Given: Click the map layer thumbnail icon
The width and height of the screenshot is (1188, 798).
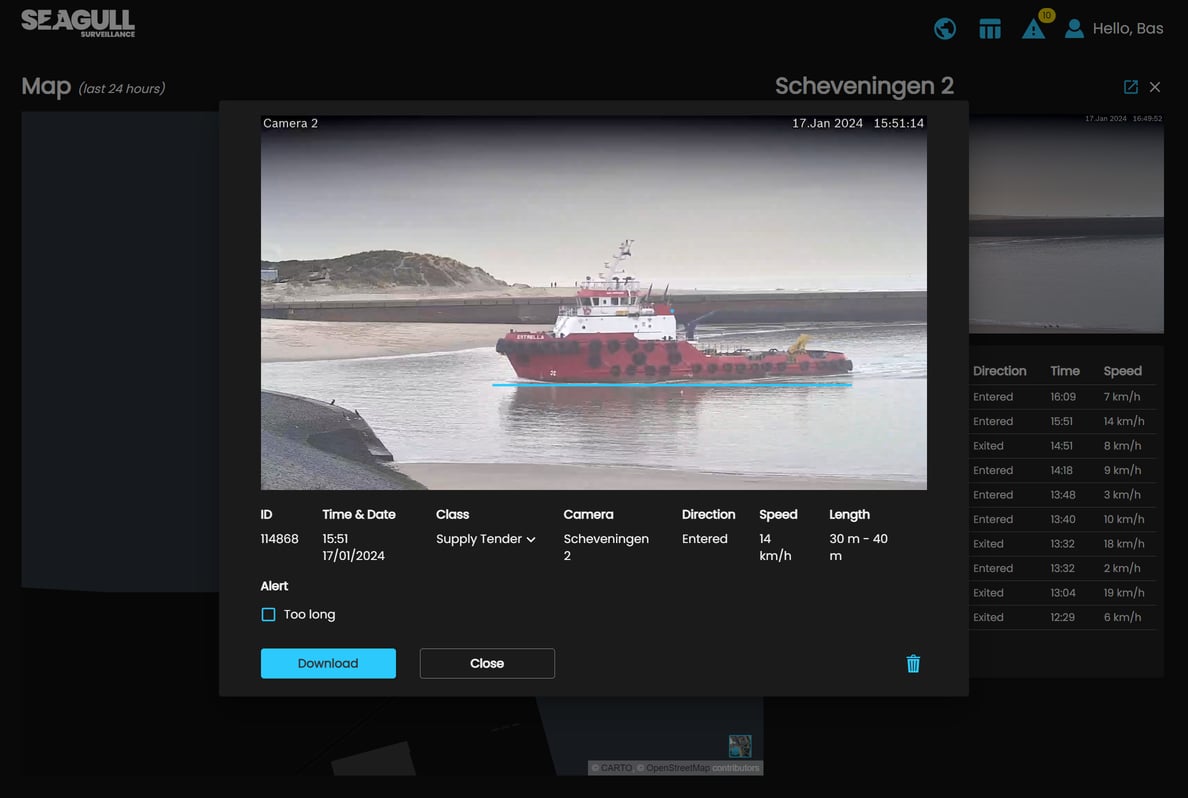Looking at the screenshot, I should (739, 746).
